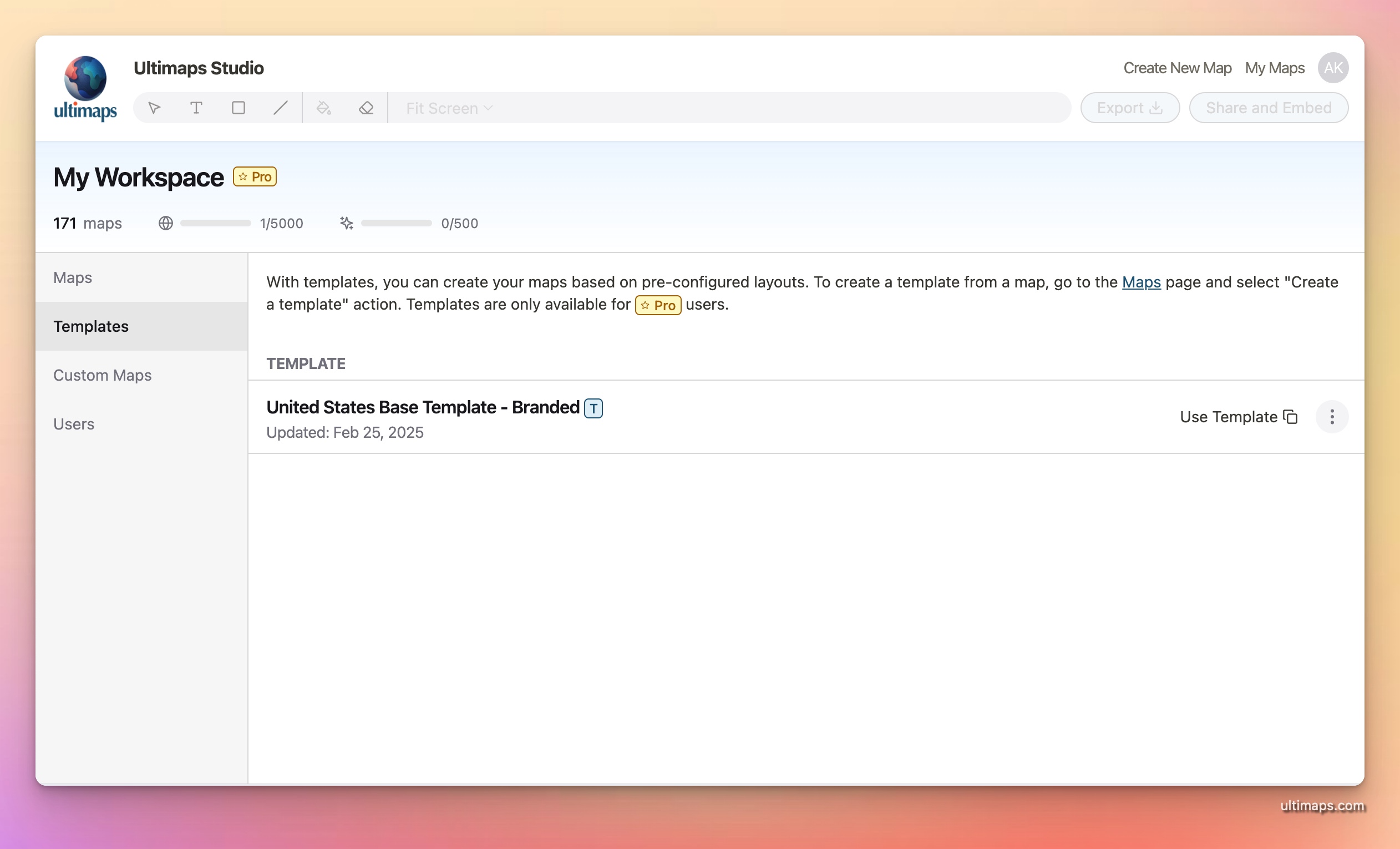
Task: Click the map views usage progress bar
Action: pos(215,223)
